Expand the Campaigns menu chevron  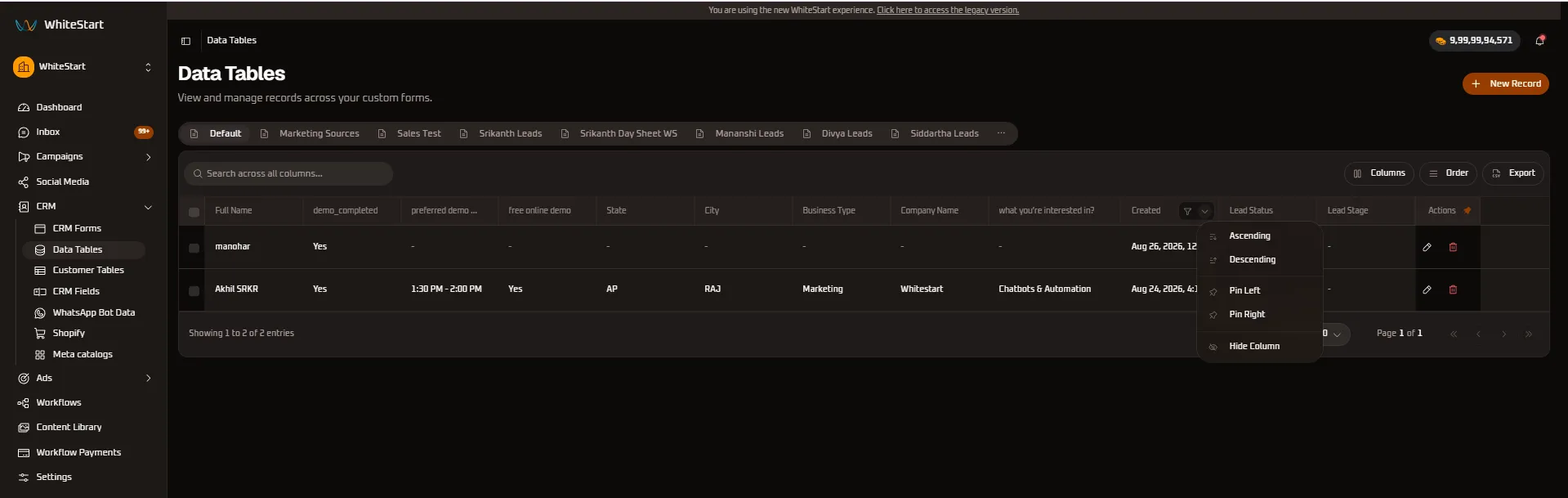pyautogui.click(x=148, y=157)
